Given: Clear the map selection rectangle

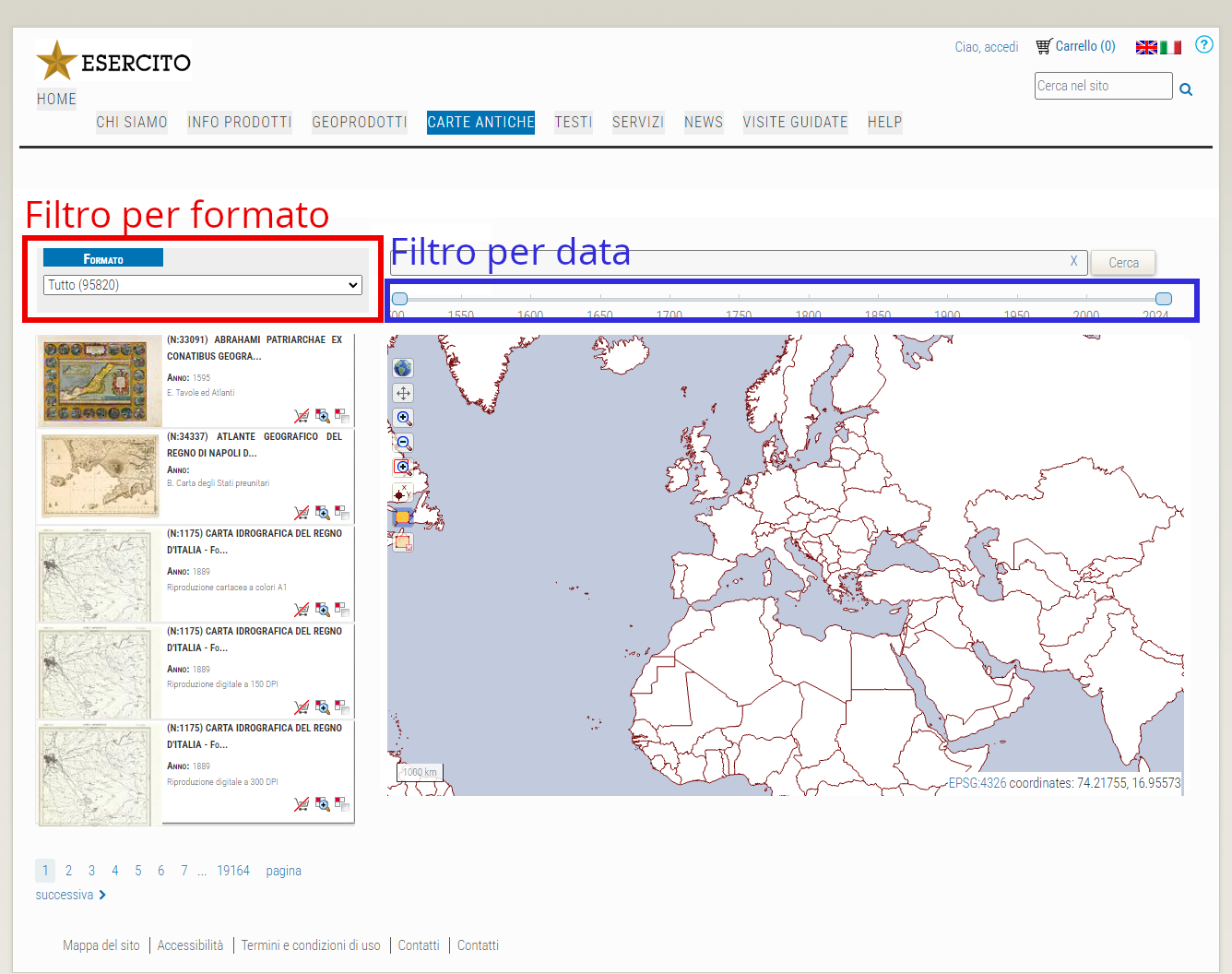Looking at the screenshot, I should point(403,542).
